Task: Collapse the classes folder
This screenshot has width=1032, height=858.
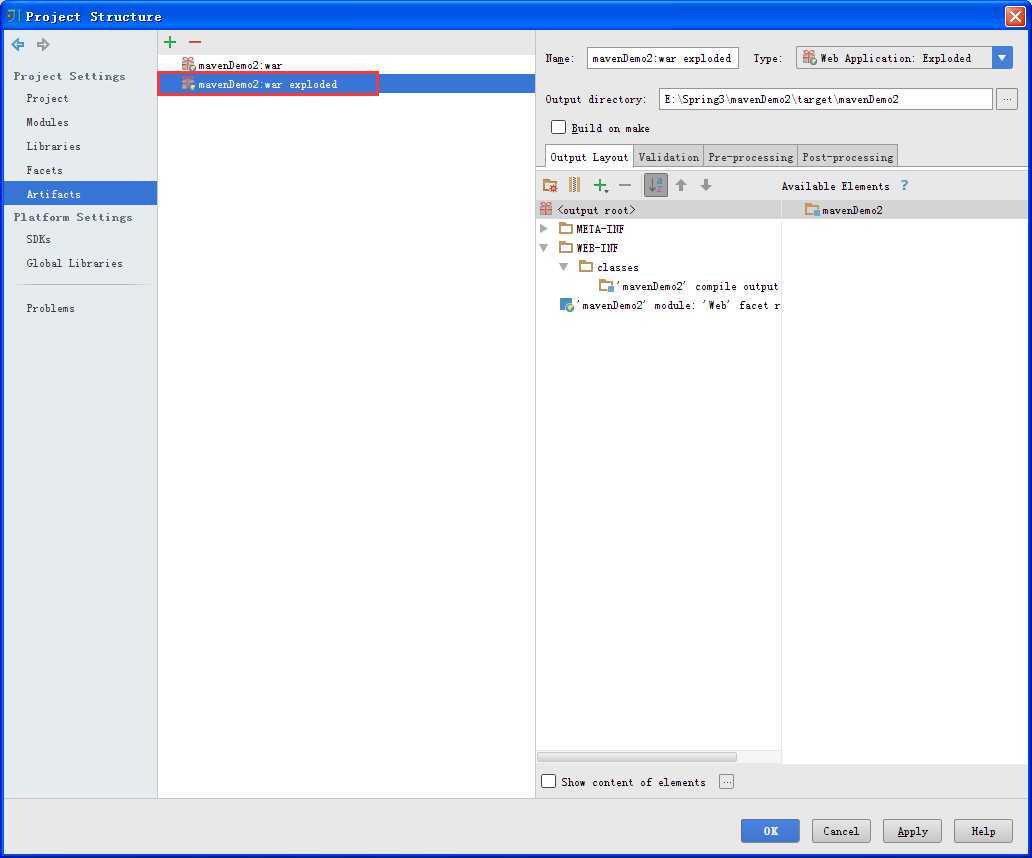Action: tap(564, 267)
